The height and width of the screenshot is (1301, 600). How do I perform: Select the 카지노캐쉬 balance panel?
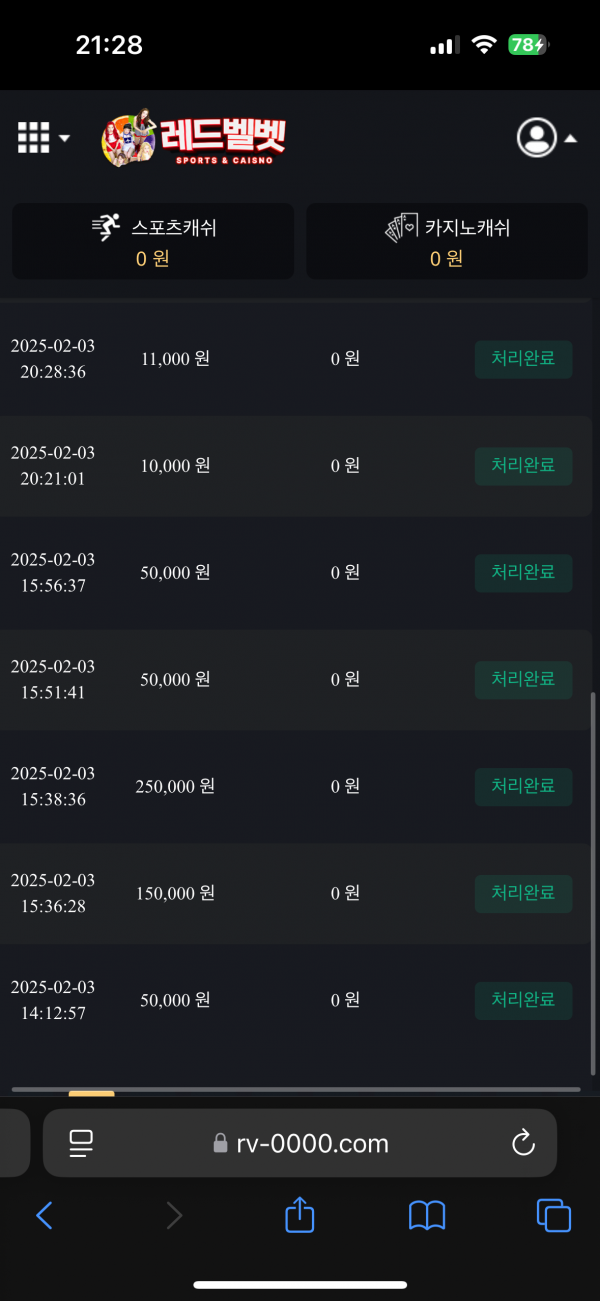click(x=447, y=242)
